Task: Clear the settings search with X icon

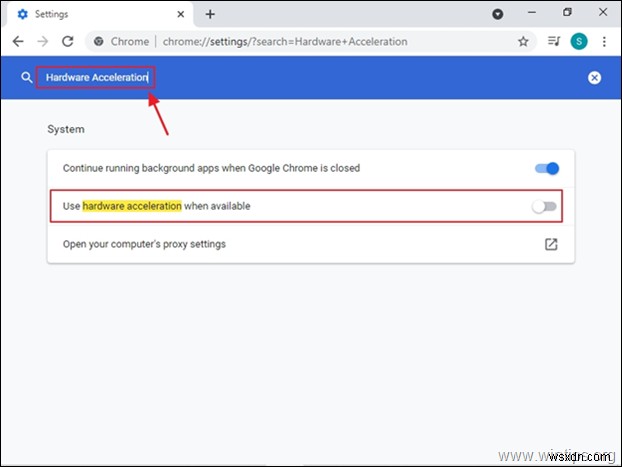Action: [x=594, y=78]
